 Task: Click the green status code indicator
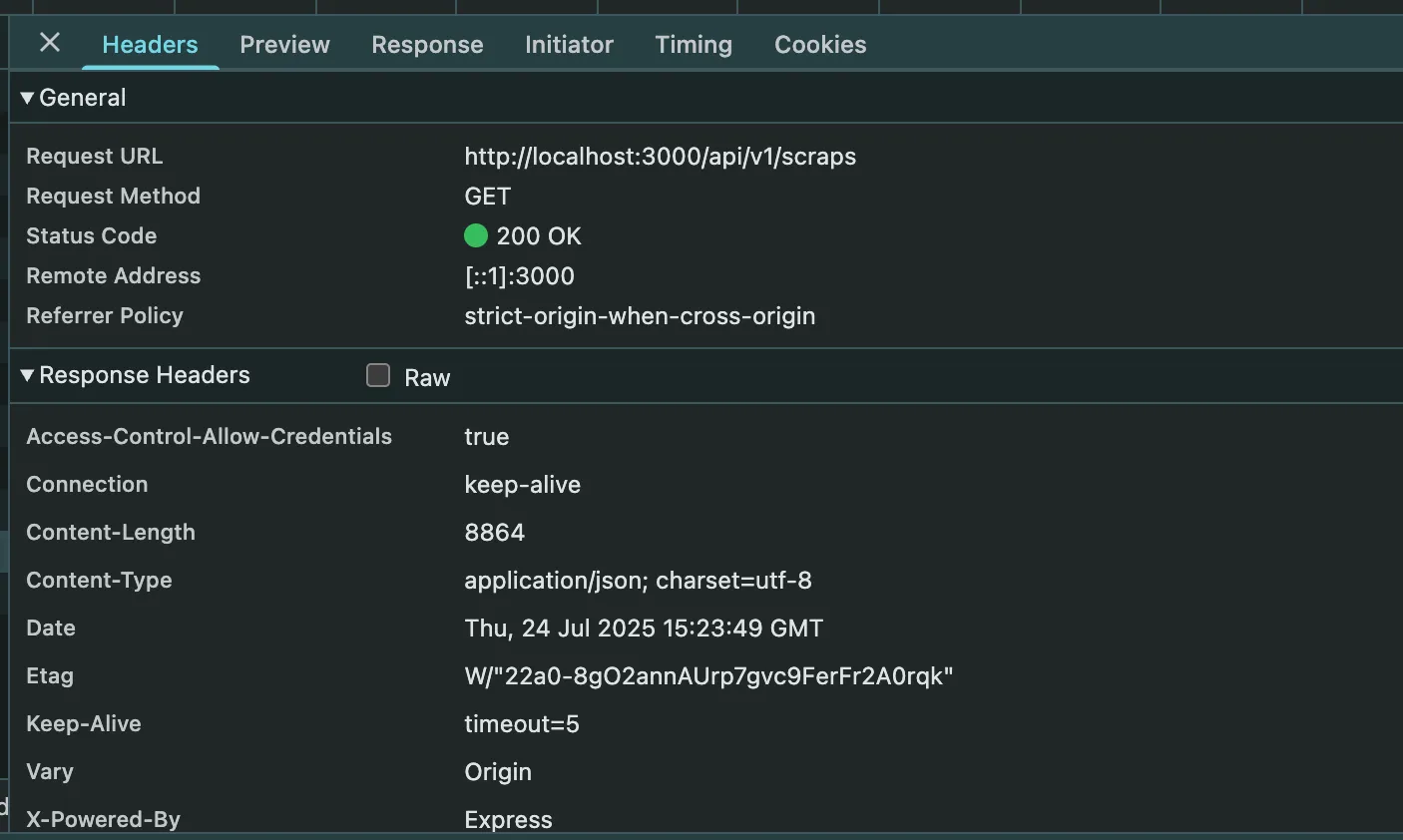click(476, 235)
